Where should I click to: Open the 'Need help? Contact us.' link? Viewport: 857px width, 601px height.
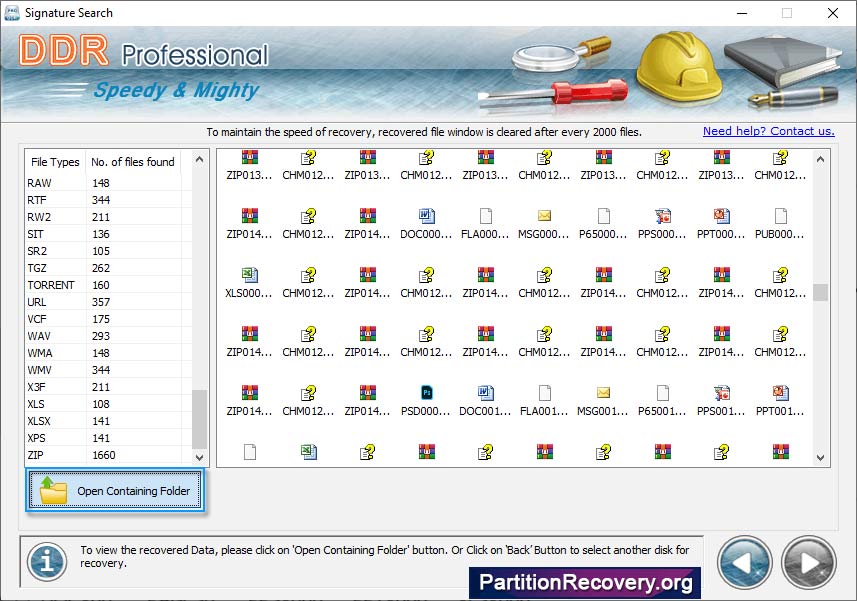[768, 131]
